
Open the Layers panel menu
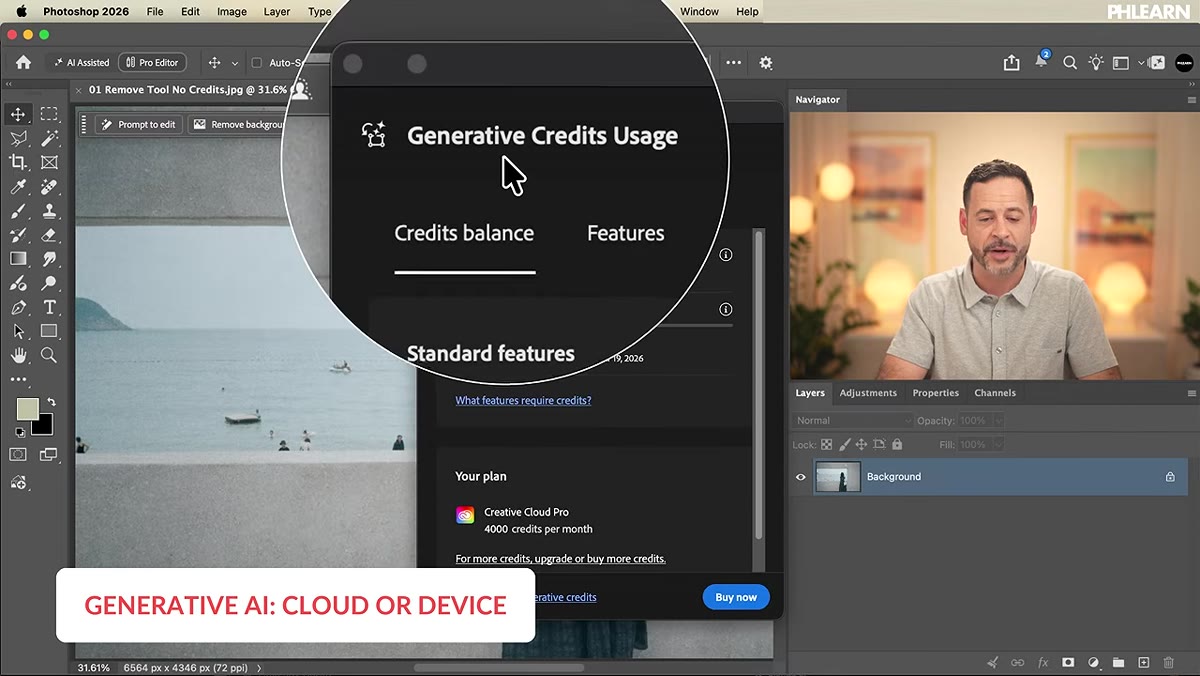click(1191, 393)
